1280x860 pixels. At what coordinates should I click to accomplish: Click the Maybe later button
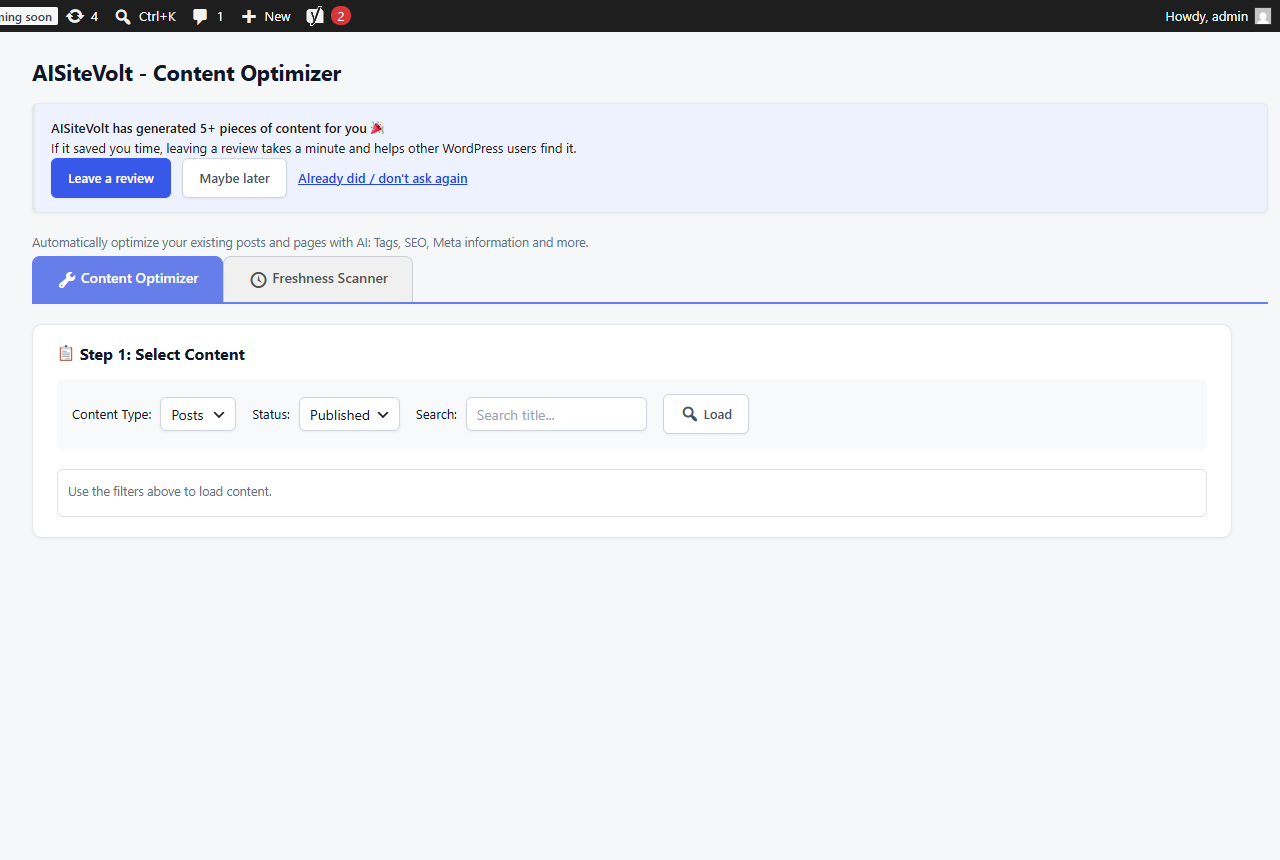[x=234, y=178]
